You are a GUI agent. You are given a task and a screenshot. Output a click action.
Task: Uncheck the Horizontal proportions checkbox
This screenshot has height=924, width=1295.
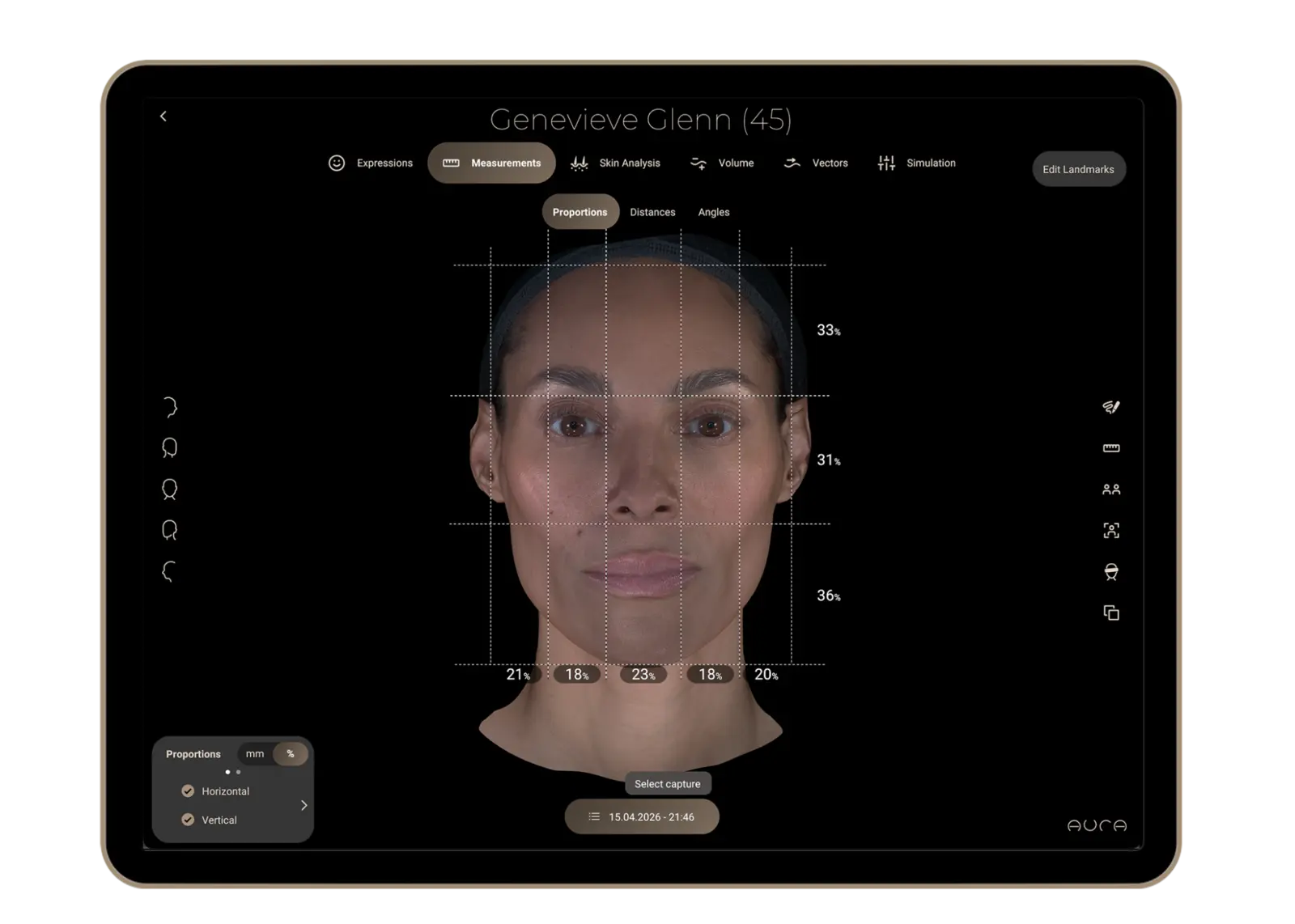(x=188, y=790)
